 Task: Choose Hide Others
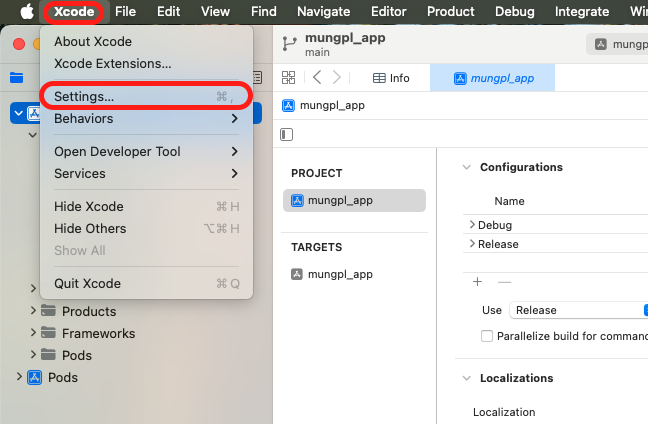tap(146, 228)
